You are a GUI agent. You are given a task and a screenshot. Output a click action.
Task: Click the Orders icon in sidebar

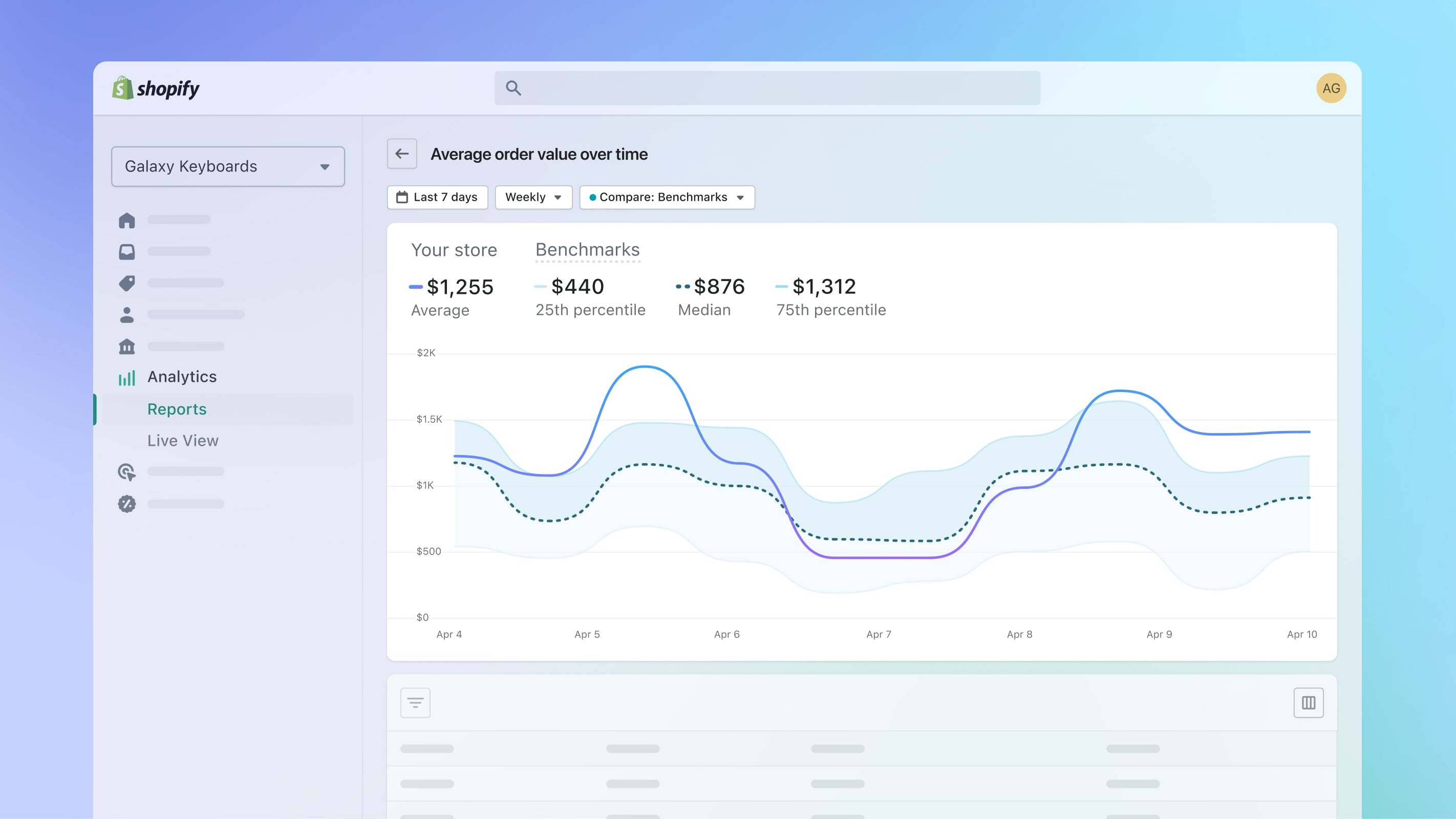(127, 252)
